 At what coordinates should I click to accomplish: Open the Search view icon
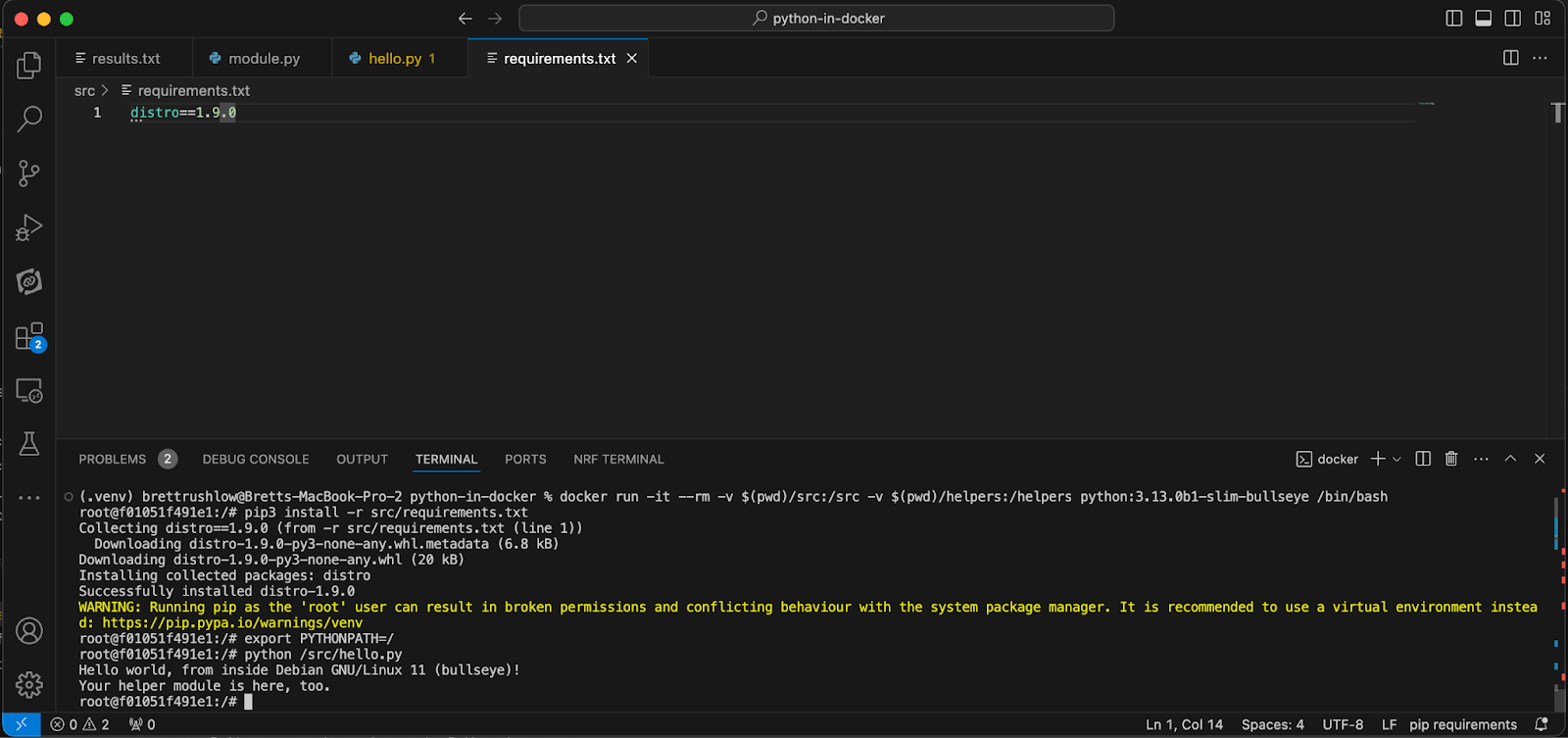29,120
